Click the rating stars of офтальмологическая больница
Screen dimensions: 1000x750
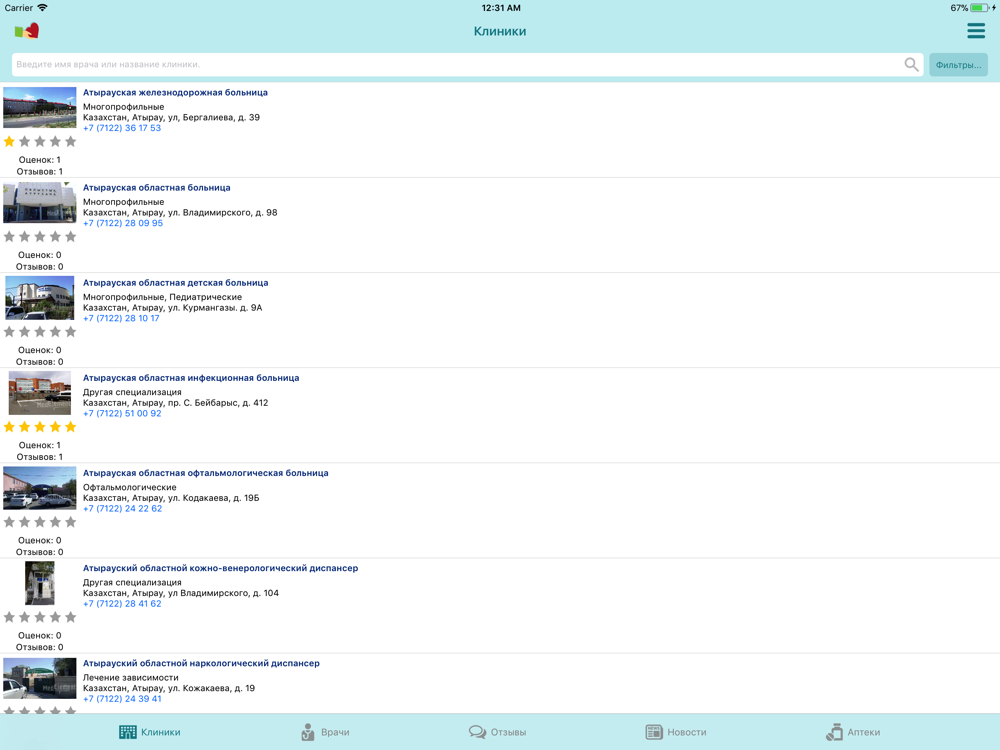[40, 522]
